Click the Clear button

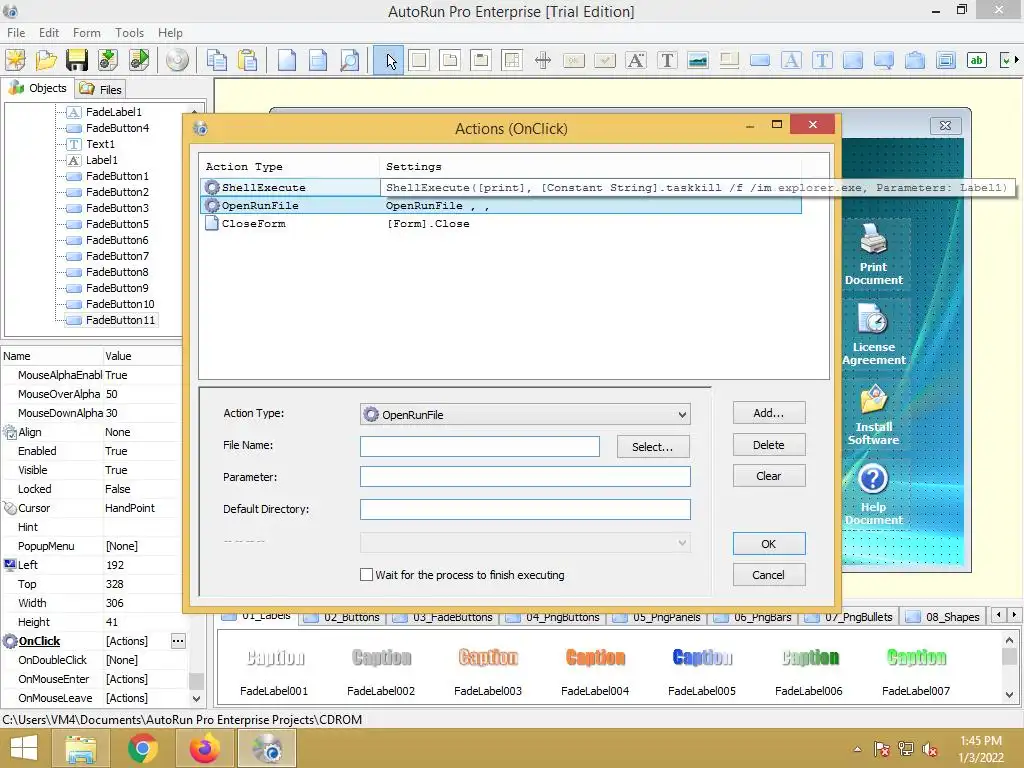(769, 476)
